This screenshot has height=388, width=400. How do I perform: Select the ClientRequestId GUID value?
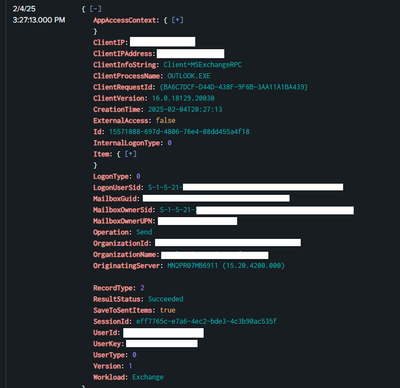click(234, 87)
